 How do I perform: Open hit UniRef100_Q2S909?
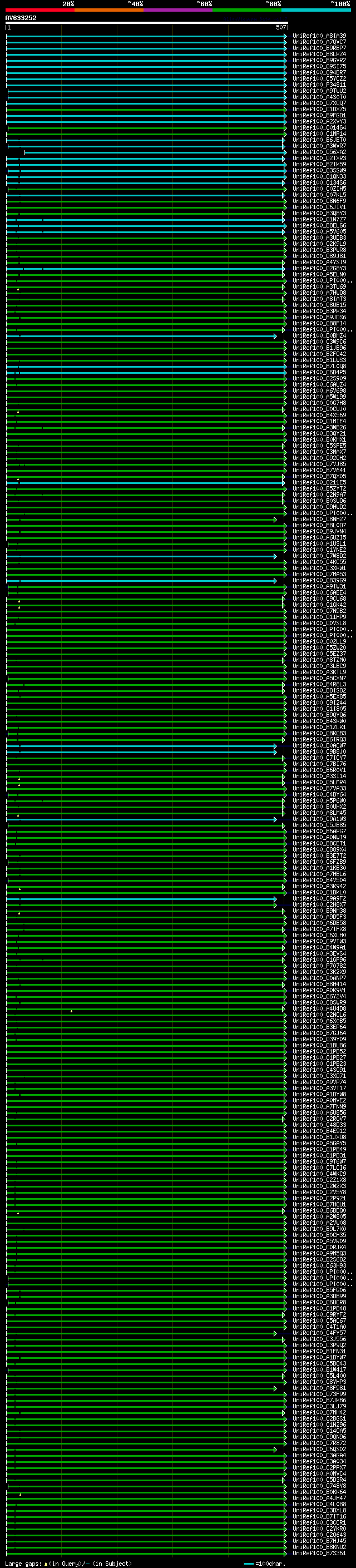tap(319, 379)
